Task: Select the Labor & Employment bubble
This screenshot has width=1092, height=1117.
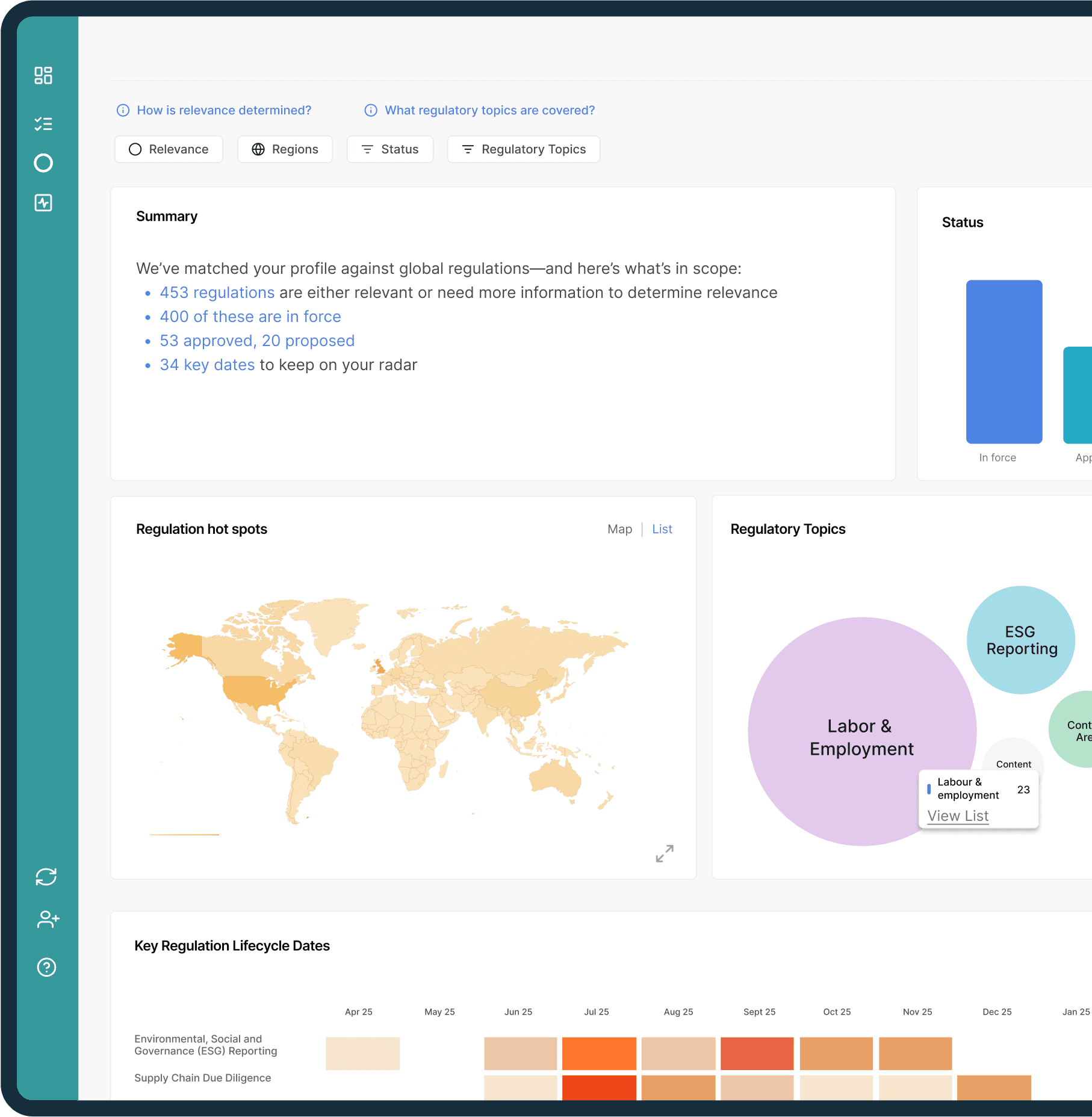Action: coord(861,731)
